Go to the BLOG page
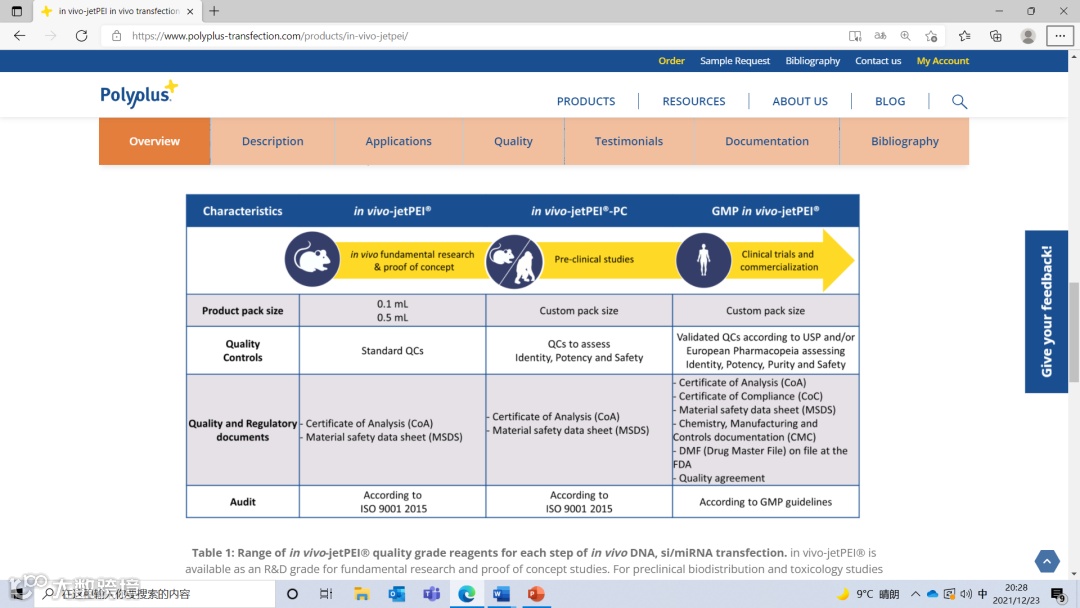This screenshot has width=1080, height=608. [890, 101]
